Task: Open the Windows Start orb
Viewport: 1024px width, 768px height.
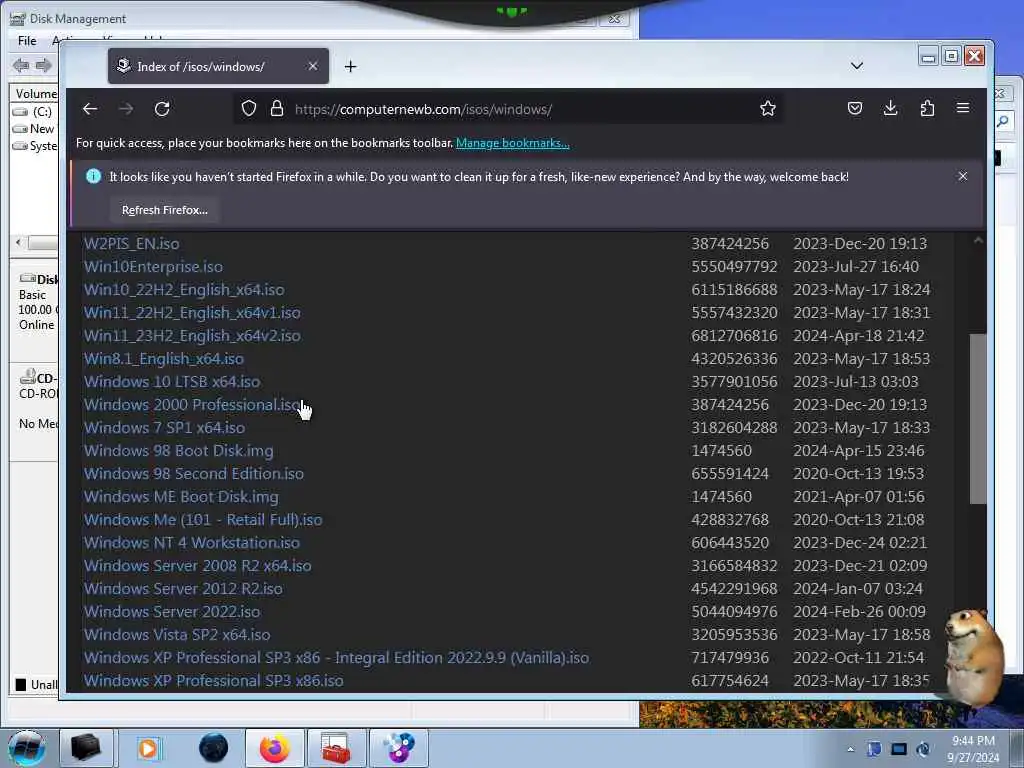Action: (27, 748)
